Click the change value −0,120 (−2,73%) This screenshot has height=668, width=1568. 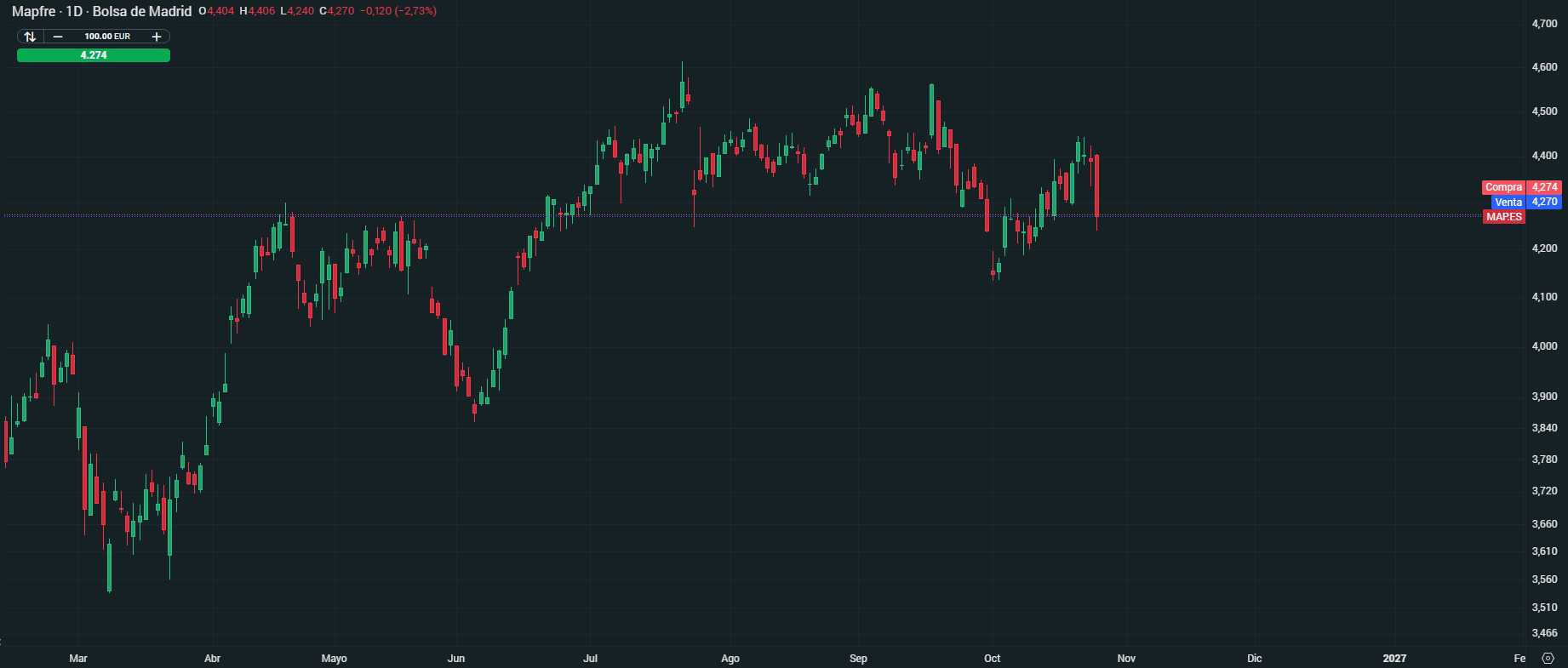(398, 11)
